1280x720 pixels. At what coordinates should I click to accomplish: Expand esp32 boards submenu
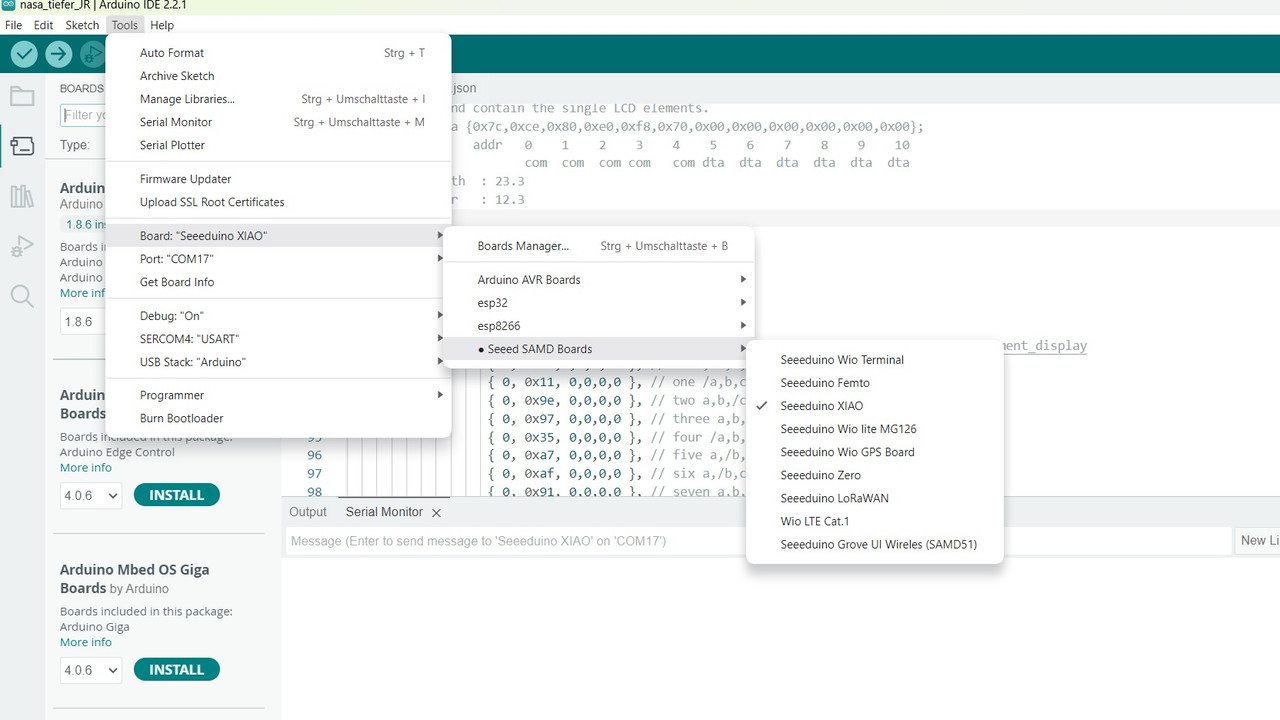coord(599,303)
